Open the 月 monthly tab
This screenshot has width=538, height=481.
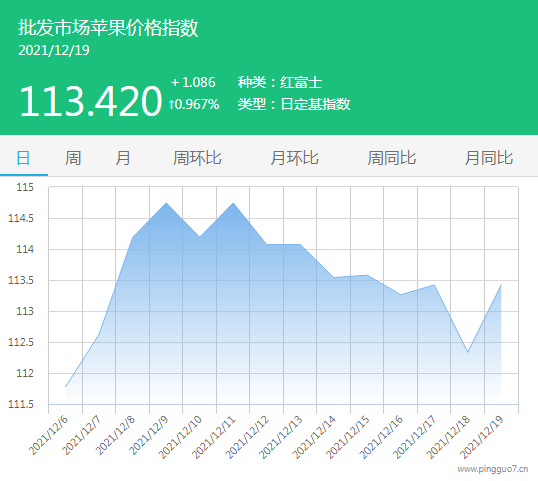pos(122,158)
